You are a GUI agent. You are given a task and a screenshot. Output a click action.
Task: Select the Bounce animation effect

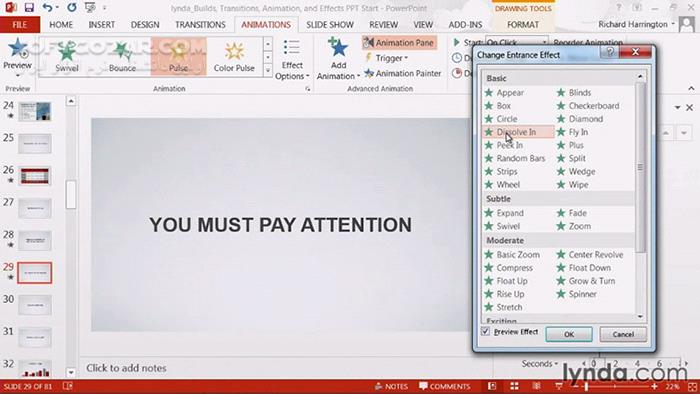pos(122,57)
